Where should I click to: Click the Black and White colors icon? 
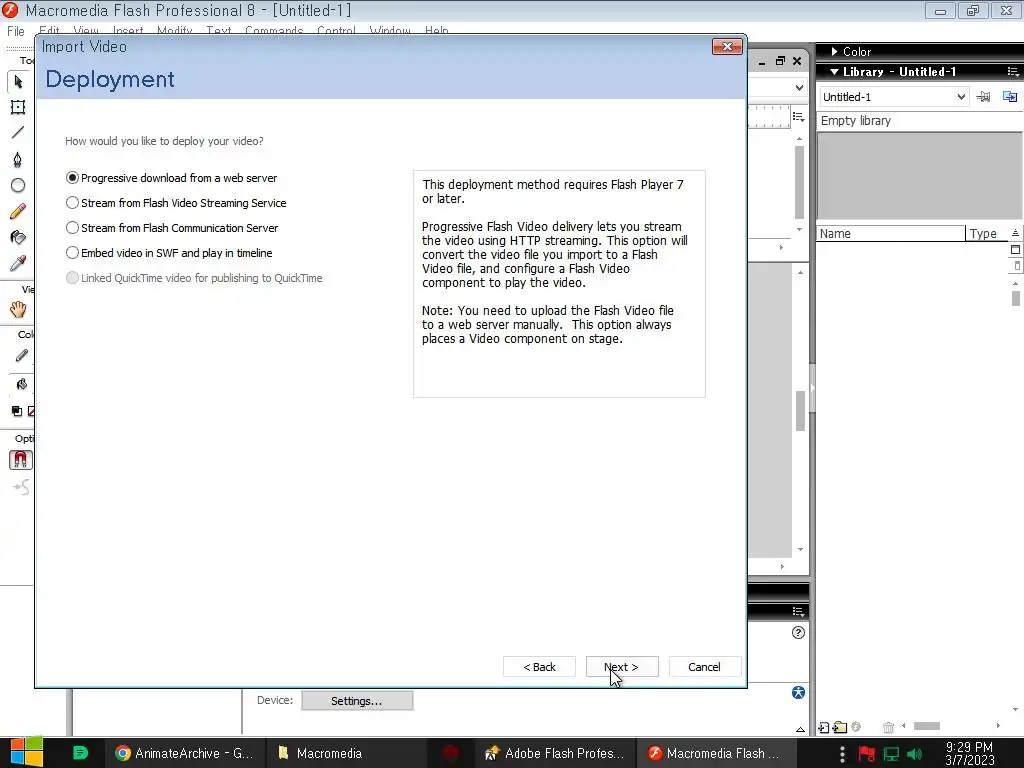(x=16, y=411)
